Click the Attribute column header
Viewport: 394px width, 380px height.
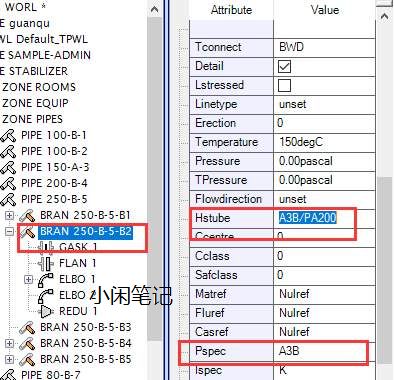tap(231, 10)
